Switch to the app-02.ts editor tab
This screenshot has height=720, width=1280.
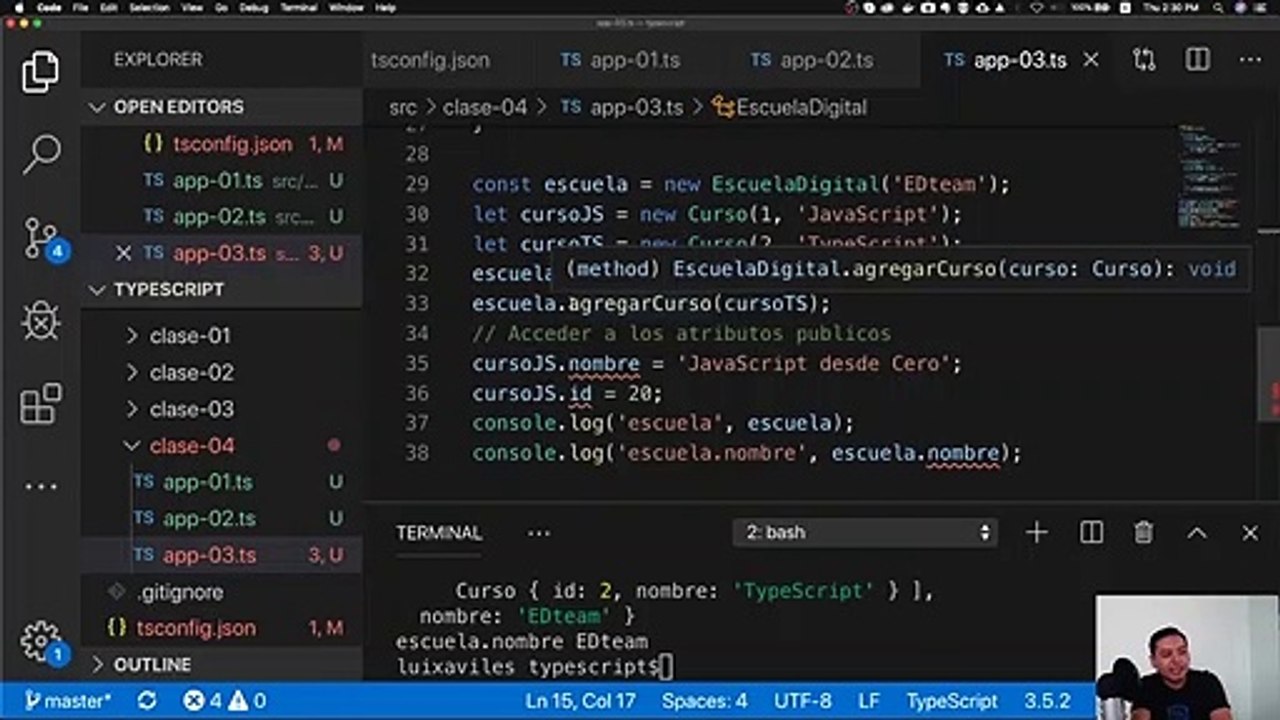click(812, 60)
